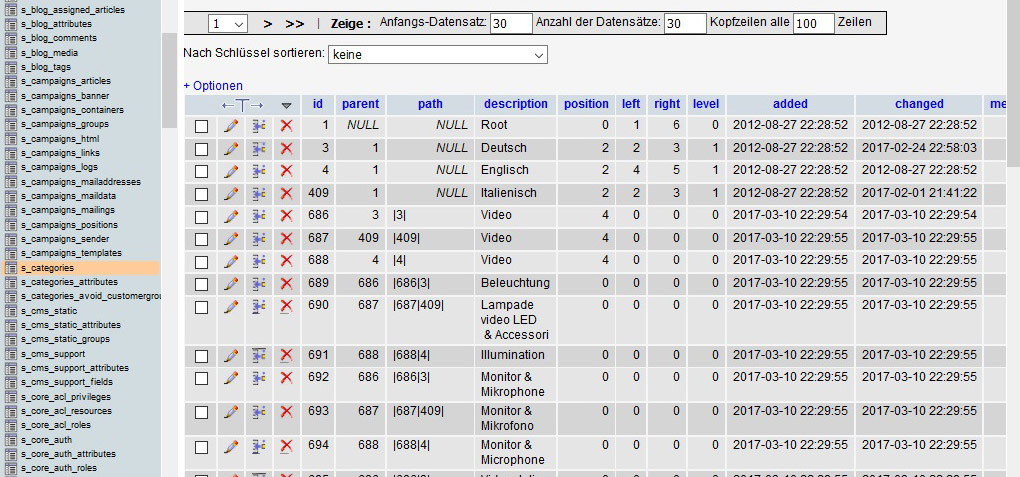Expand the + Optionen section
This screenshot has height=477, width=1020.
pos(213,86)
